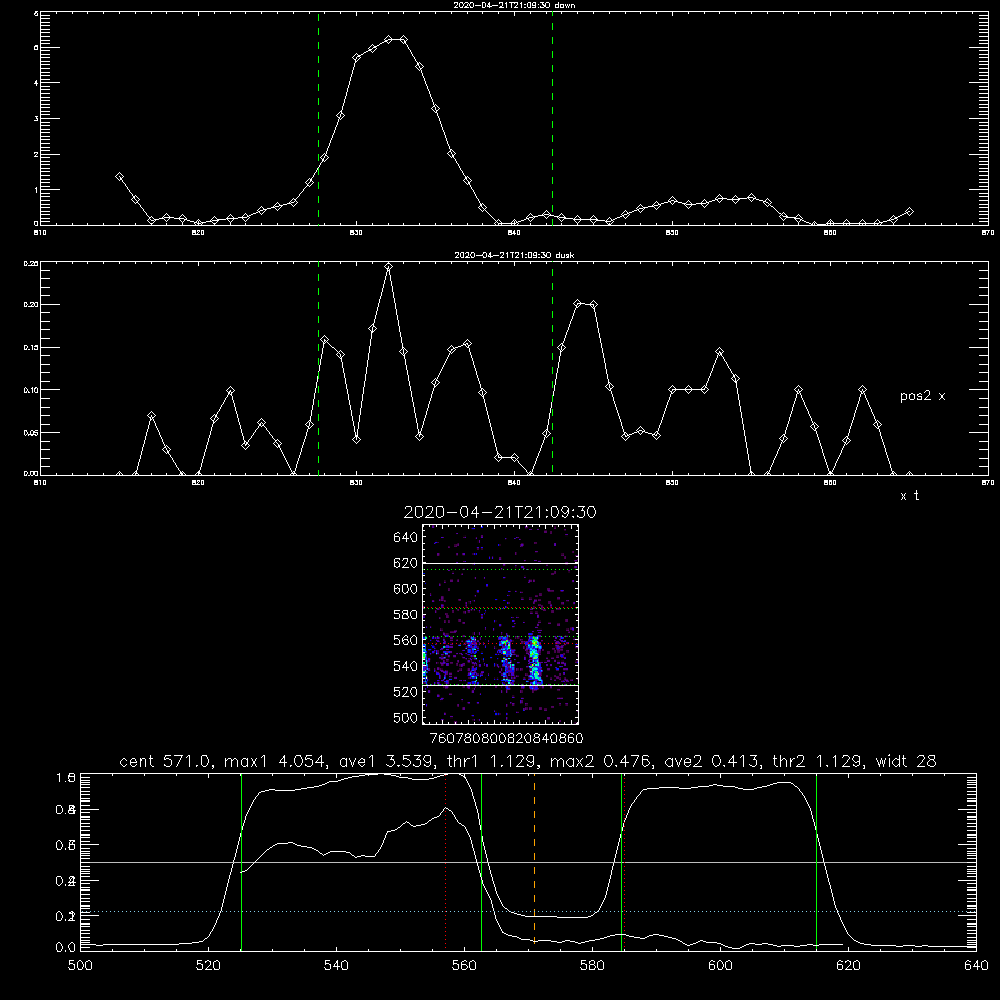Click the '560' x-axis label of the profile plot
The width and height of the screenshot is (1000, 1000).
[x=464, y=966]
